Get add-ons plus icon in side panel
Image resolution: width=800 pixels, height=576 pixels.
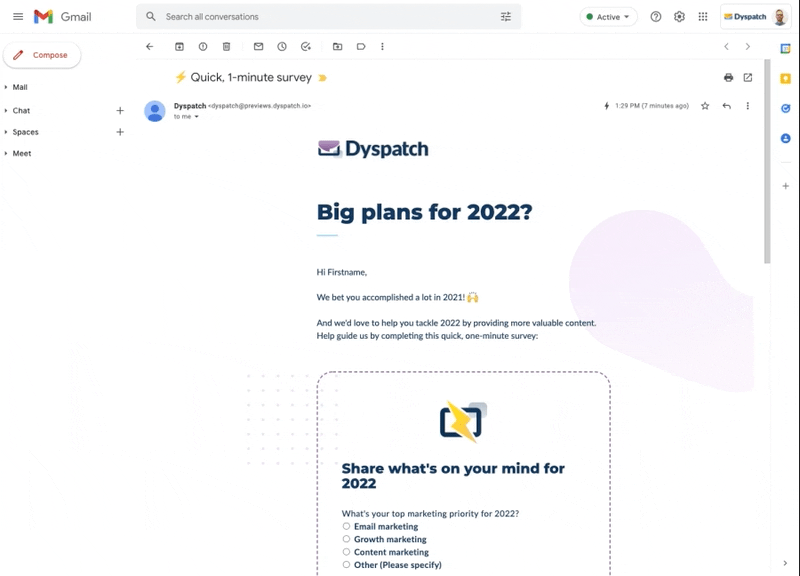(x=786, y=186)
